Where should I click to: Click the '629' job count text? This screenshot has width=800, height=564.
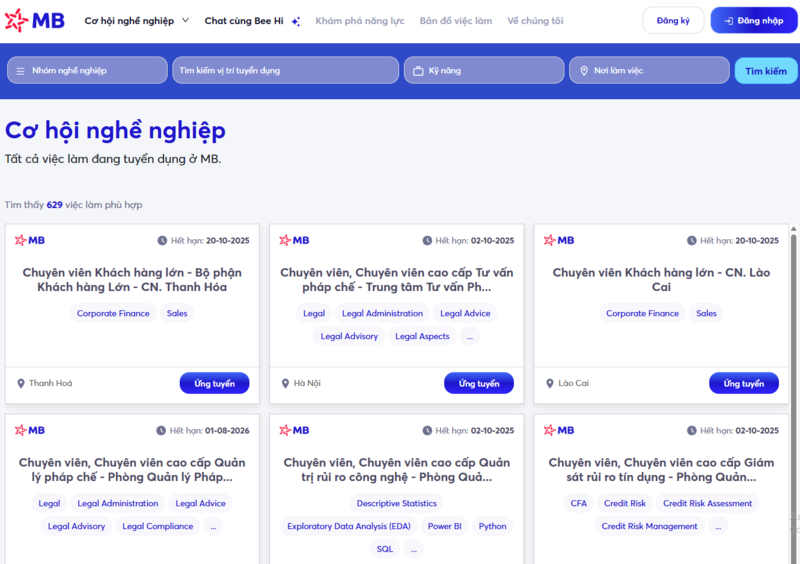click(x=55, y=205)
